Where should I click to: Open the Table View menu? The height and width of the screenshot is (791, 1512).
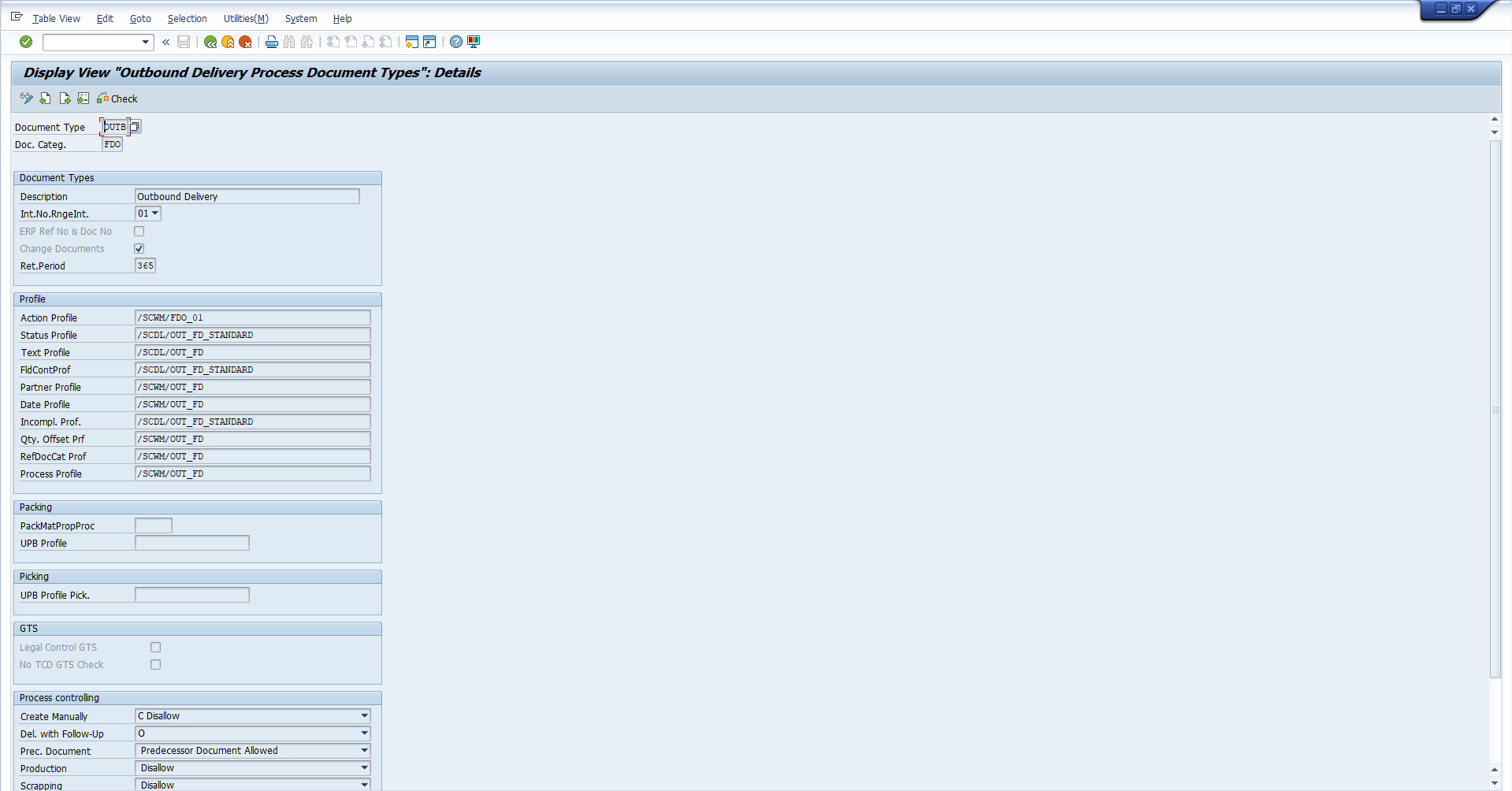click(56, 18)
